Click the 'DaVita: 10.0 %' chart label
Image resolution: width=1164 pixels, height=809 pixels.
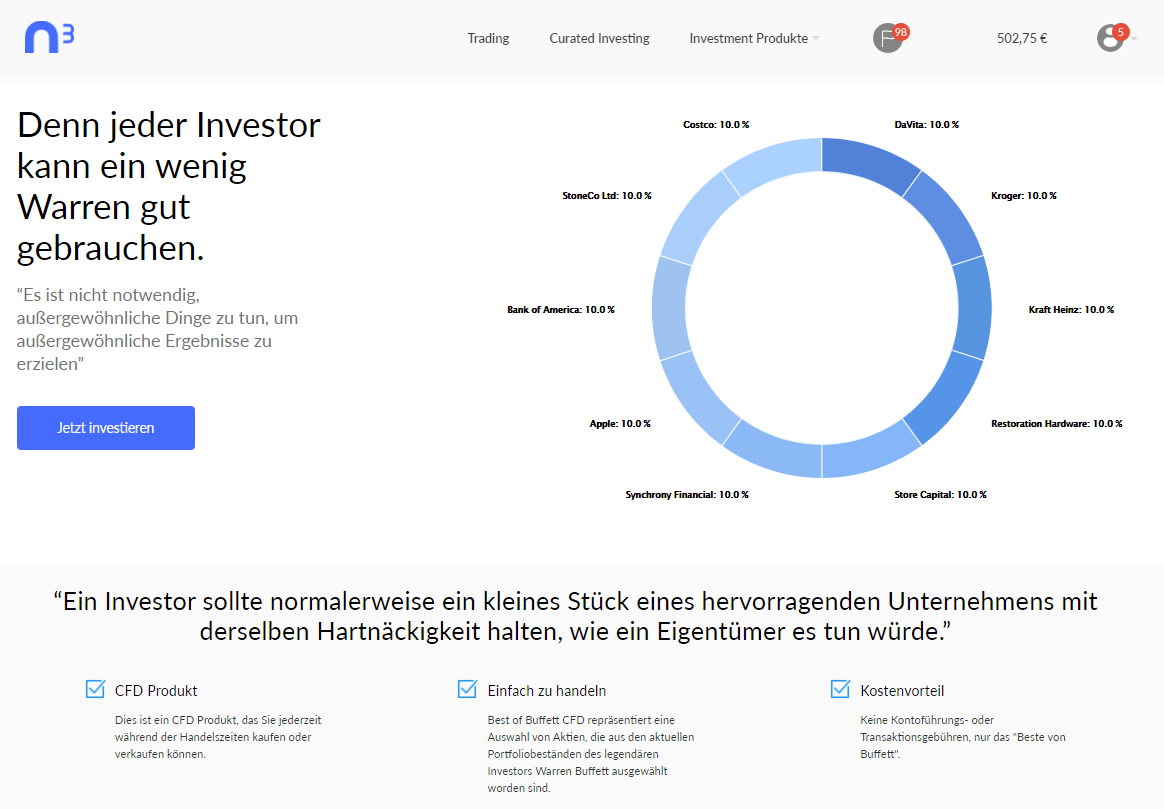pos(926,125)
